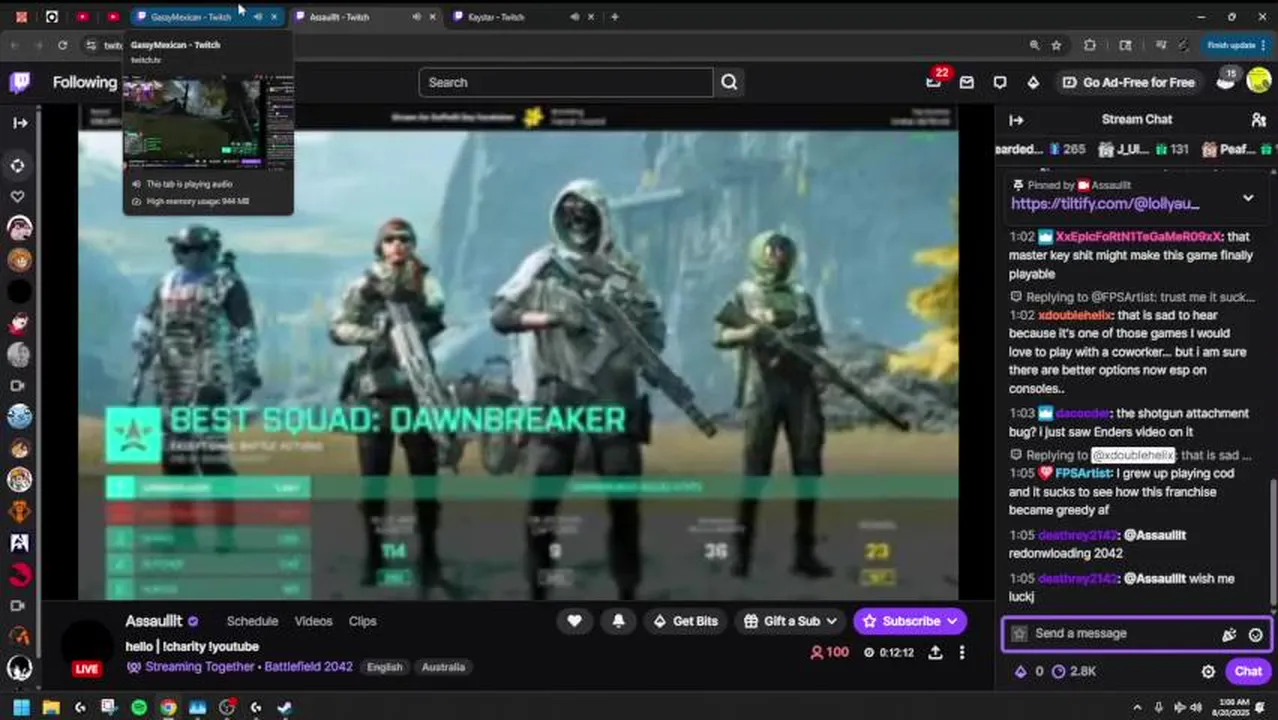Open the chat bubble icon in top bar
The height and width of the screenshot is (720, 1278).
(999, 82)
